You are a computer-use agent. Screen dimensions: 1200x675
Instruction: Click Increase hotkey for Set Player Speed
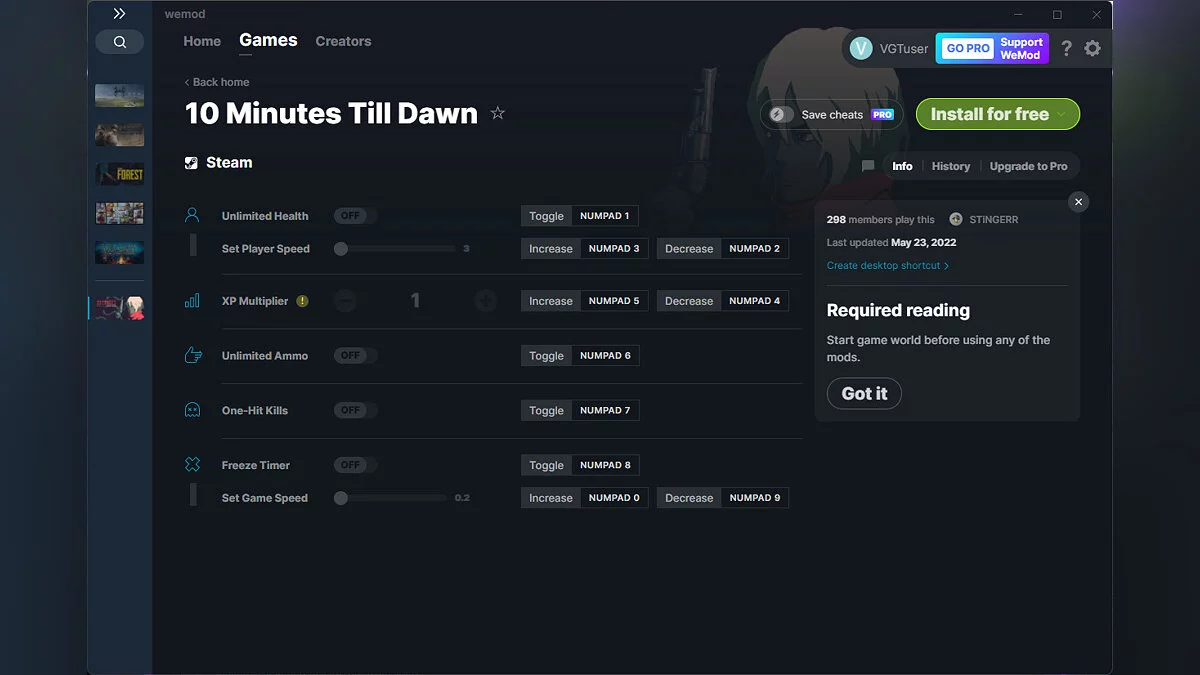551,249
